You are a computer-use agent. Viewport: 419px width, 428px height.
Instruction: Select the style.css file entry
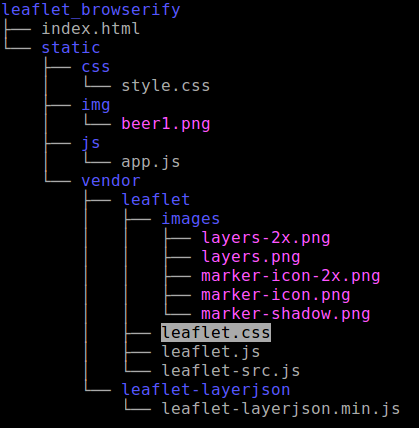tap(166, 86)
